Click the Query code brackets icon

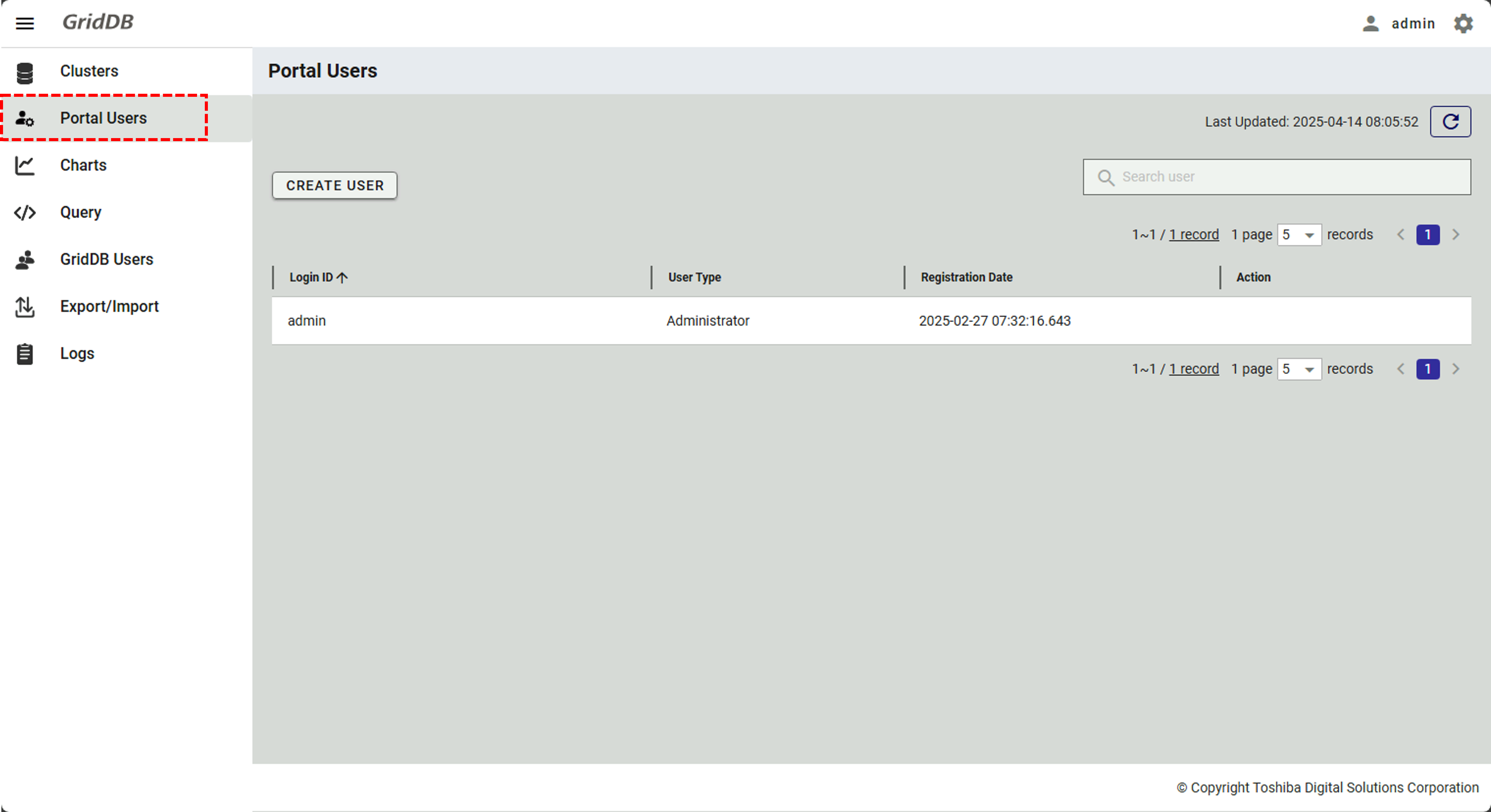click(25, 213)
